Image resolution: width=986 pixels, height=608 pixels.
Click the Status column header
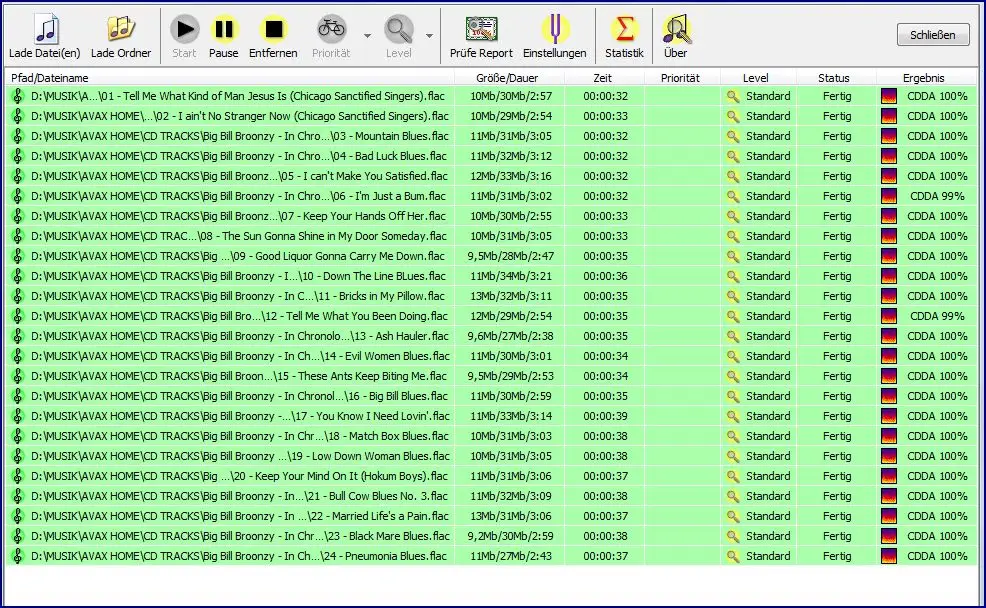coord(836,78)
